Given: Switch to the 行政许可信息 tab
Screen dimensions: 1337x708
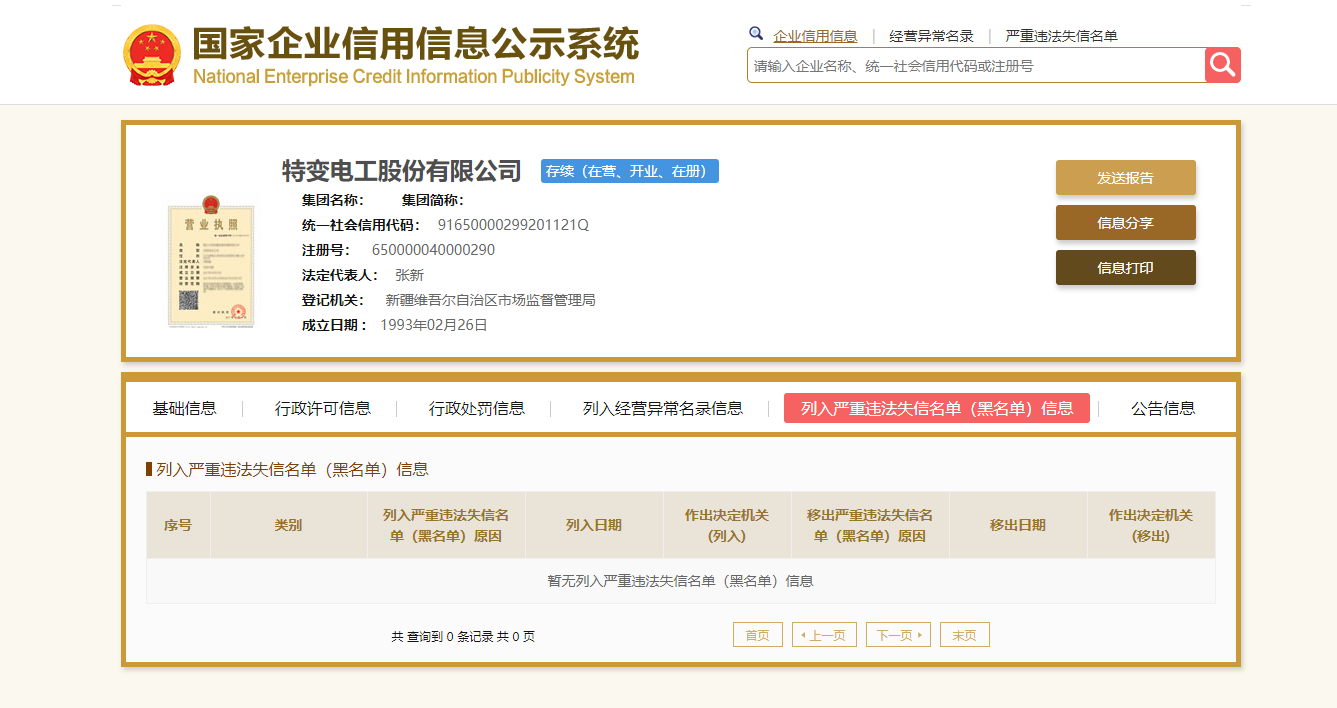Looking at the screenshot, I should pyautogui.click(x=323, y=408).
